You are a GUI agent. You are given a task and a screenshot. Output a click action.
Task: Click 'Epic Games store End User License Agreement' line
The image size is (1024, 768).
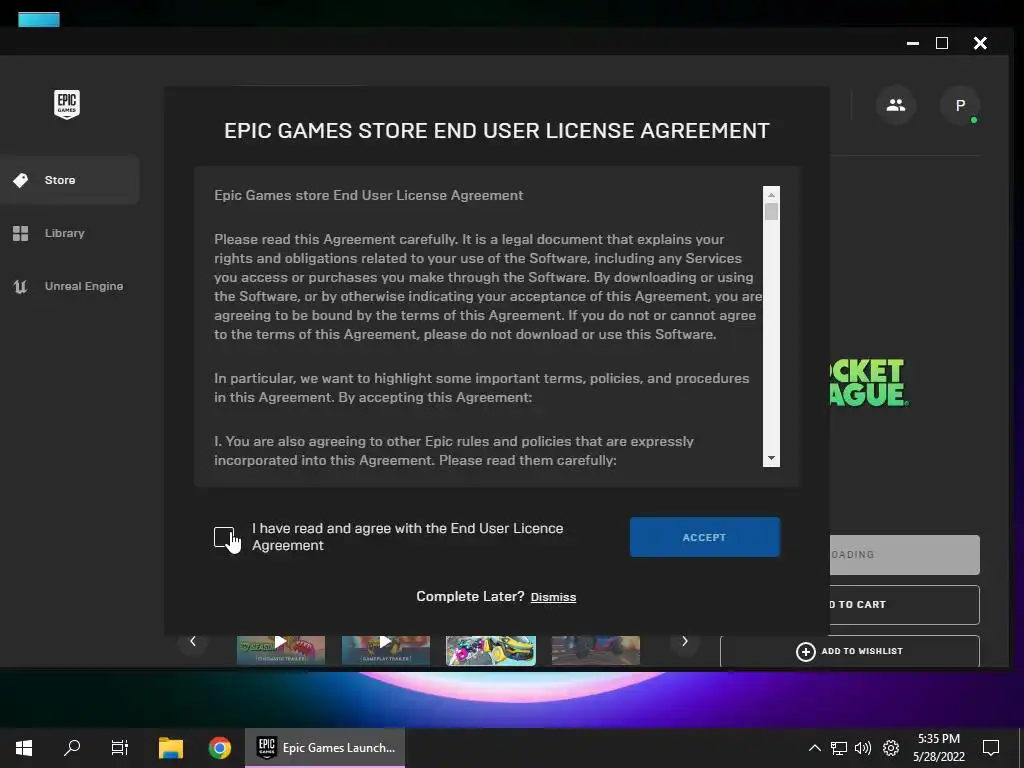click(368, 195)
